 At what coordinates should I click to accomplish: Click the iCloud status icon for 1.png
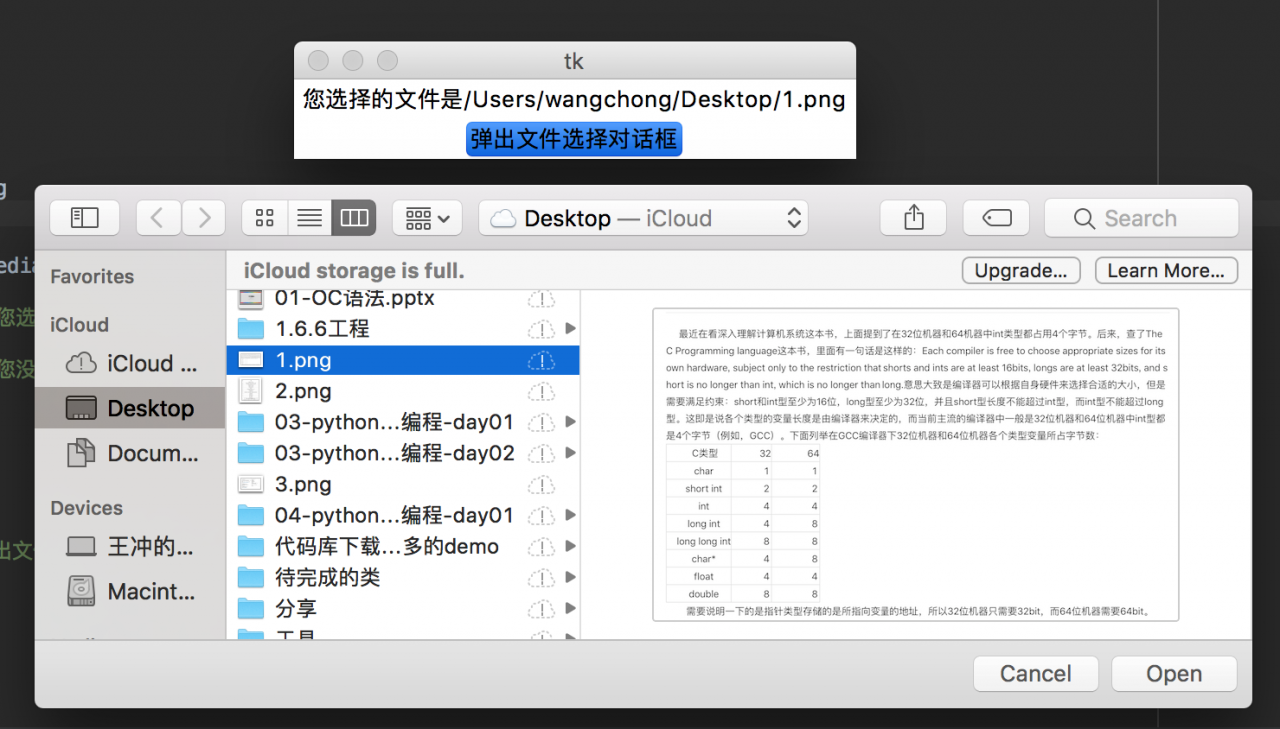point(541,360)
